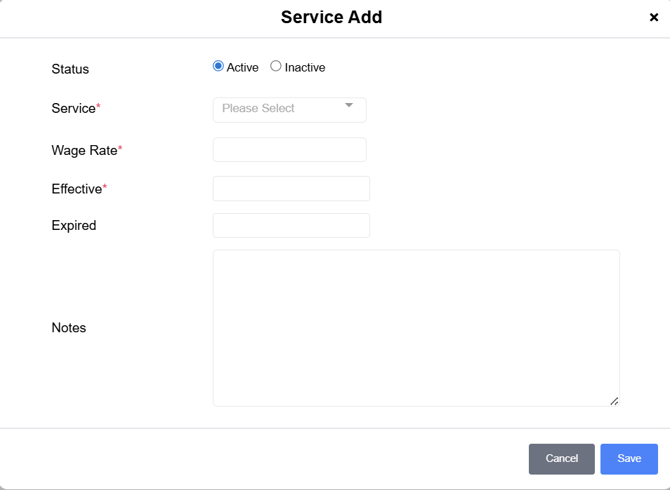
Task: Click the Notes text area resize handle
Action: 614,401
